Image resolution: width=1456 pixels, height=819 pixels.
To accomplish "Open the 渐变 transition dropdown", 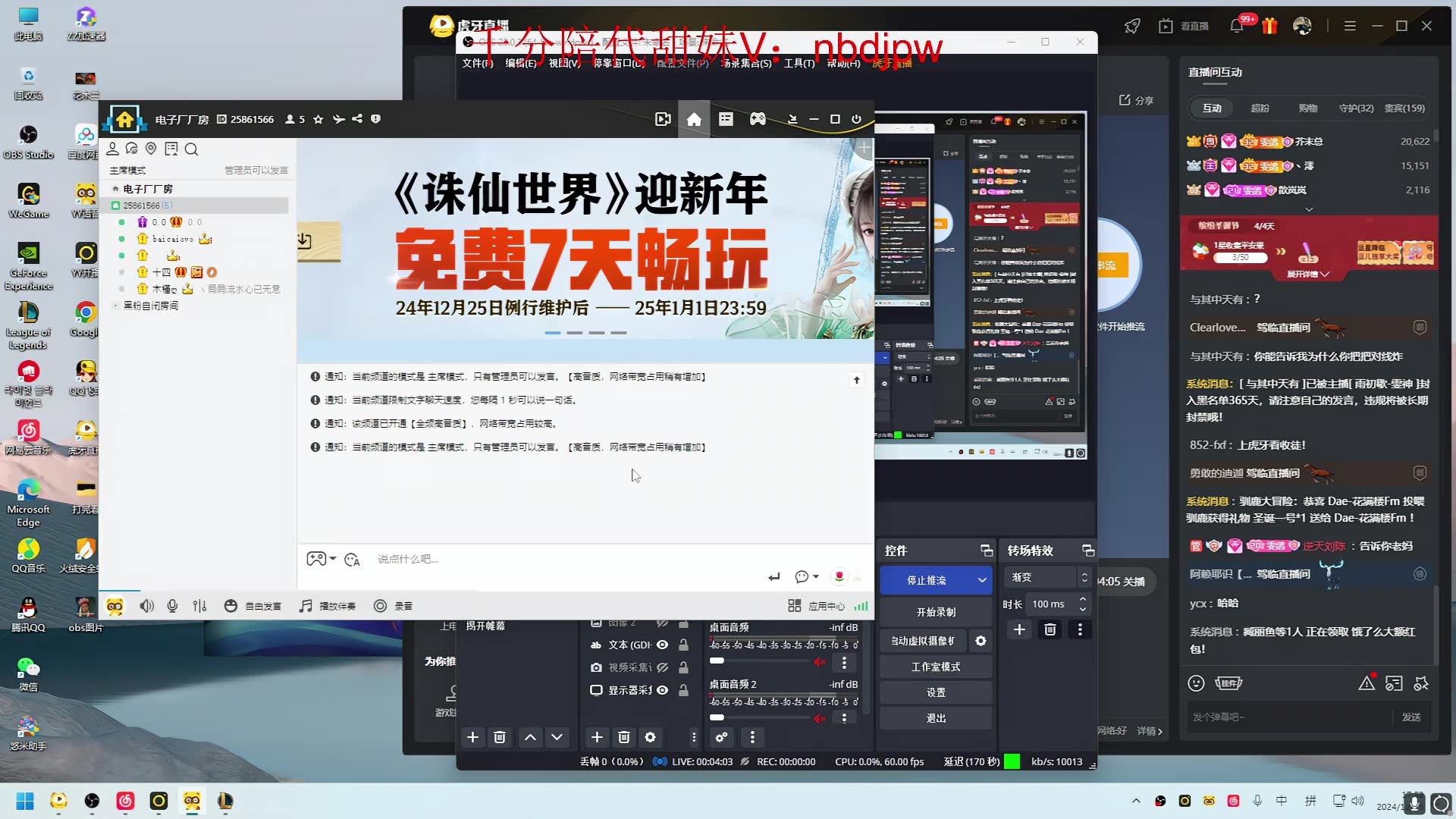I will pos(1049,577).
